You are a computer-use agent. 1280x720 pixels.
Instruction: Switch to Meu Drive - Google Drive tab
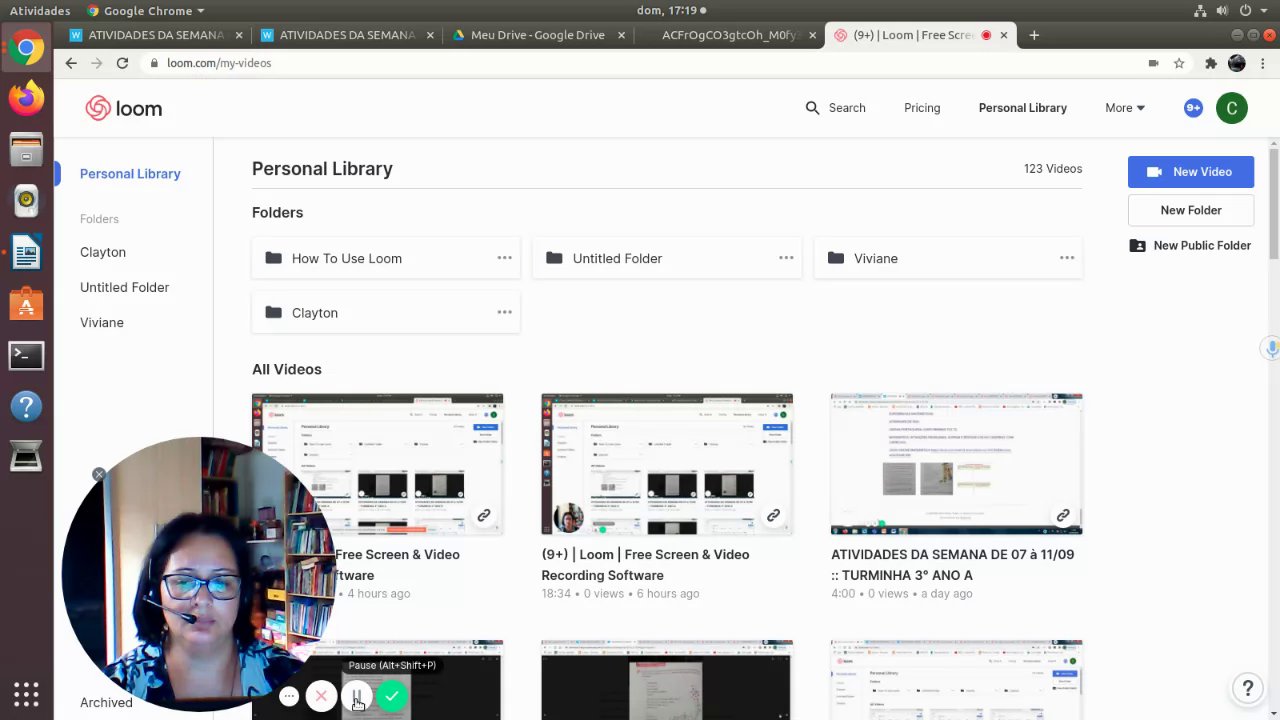coord(538,35)
